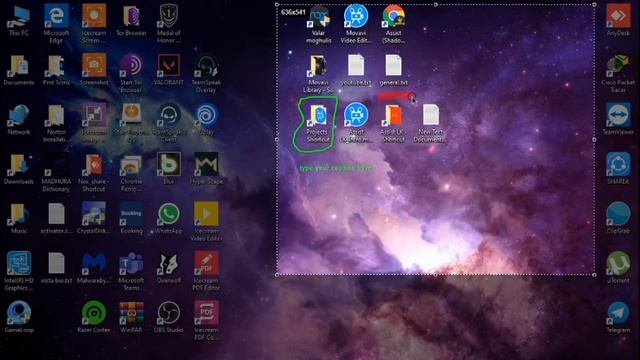Launch Icecream Video Editor shortcut
Viewport: 640px width, 360px height.
click(206, 222)
